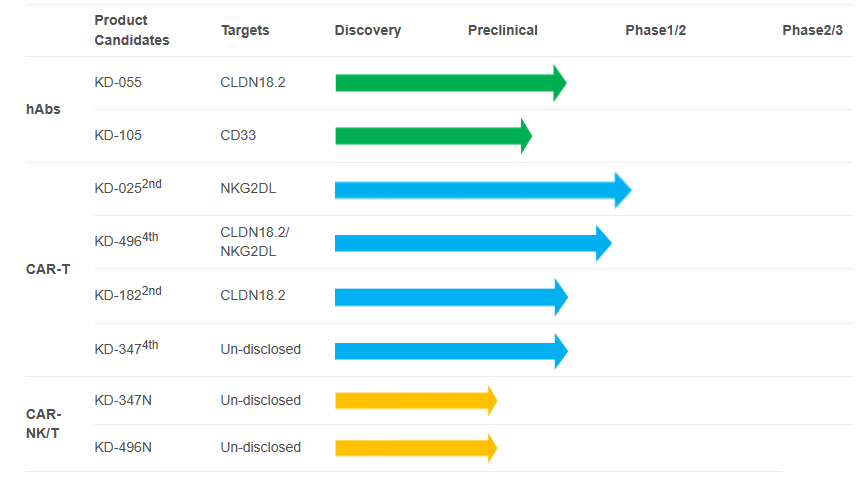Click the KD-347 4th blue arrow bar
858x480 pixels.
pyautogui.click(x=450, y=350)
